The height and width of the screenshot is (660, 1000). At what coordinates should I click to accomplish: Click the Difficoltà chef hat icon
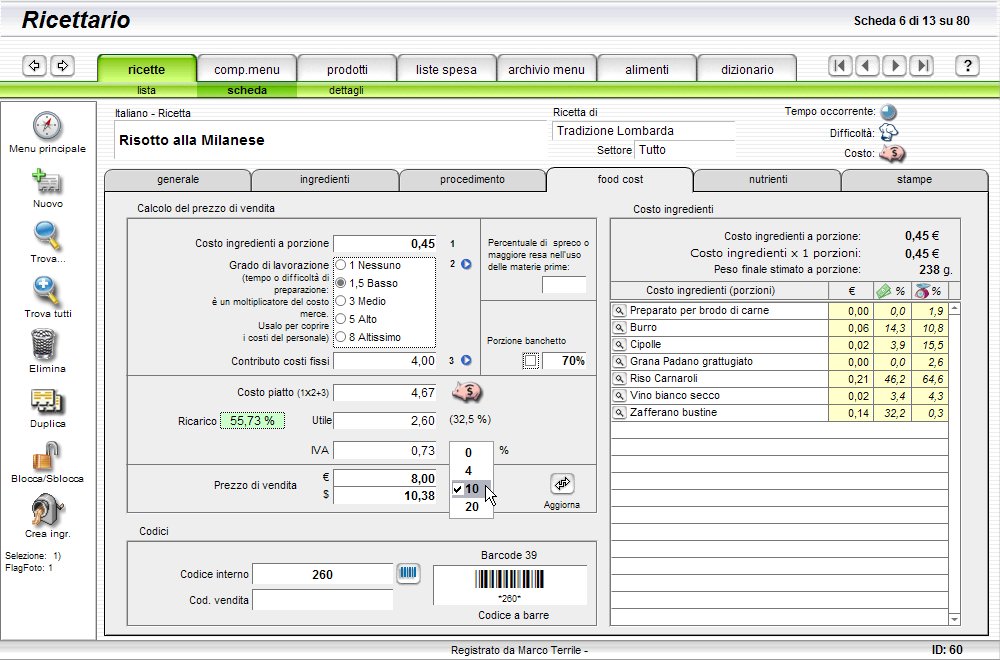coord(888,133)
